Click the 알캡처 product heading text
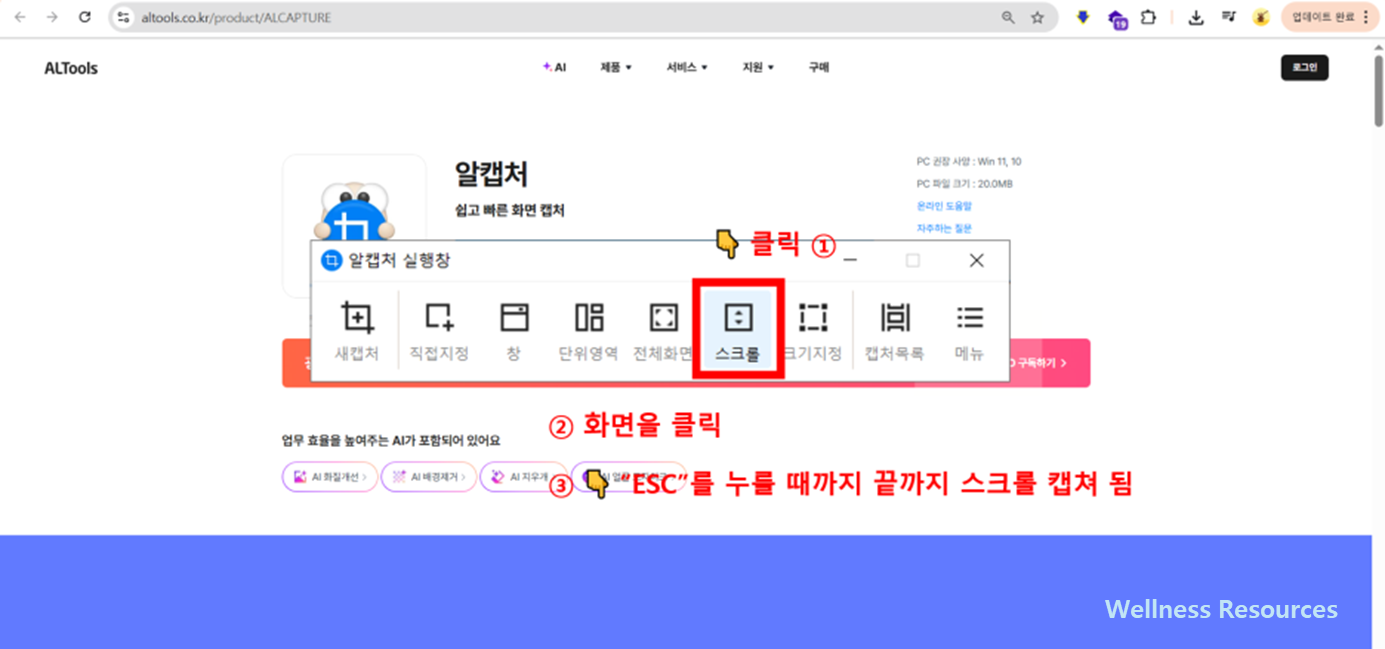 point(491,173)
